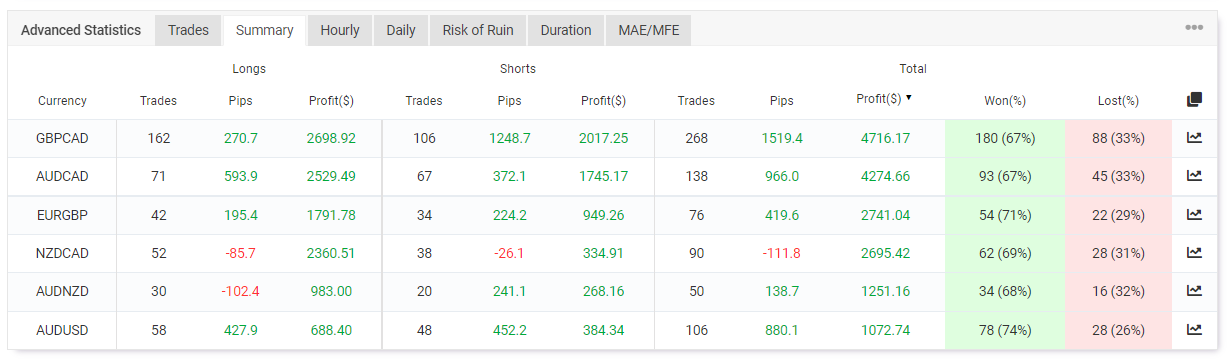Open chart icon for AUDCAD row
The width and height of the screenshot is (1229, 361).
click(x=1194, y=176)
